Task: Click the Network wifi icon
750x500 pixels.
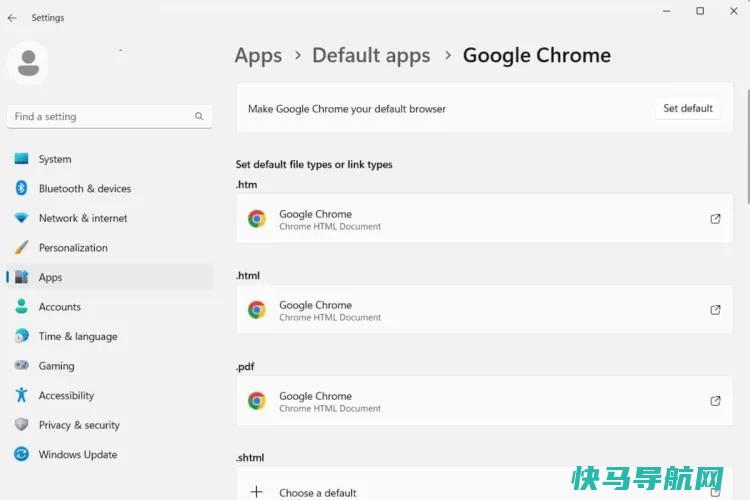Action: coord(22,218)
